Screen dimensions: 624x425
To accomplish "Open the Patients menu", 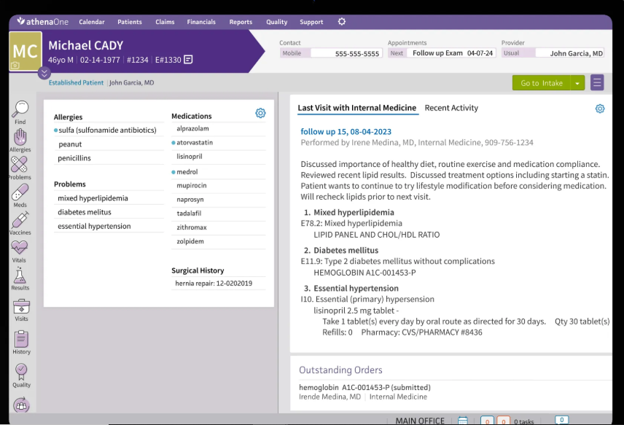I will click(x=129, y=22).
